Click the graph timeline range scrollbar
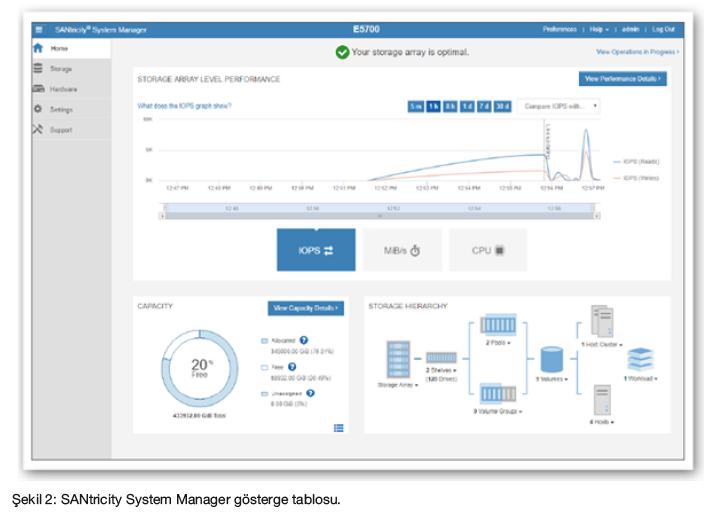This screenshot has width=715, height=514. (378, 210)
